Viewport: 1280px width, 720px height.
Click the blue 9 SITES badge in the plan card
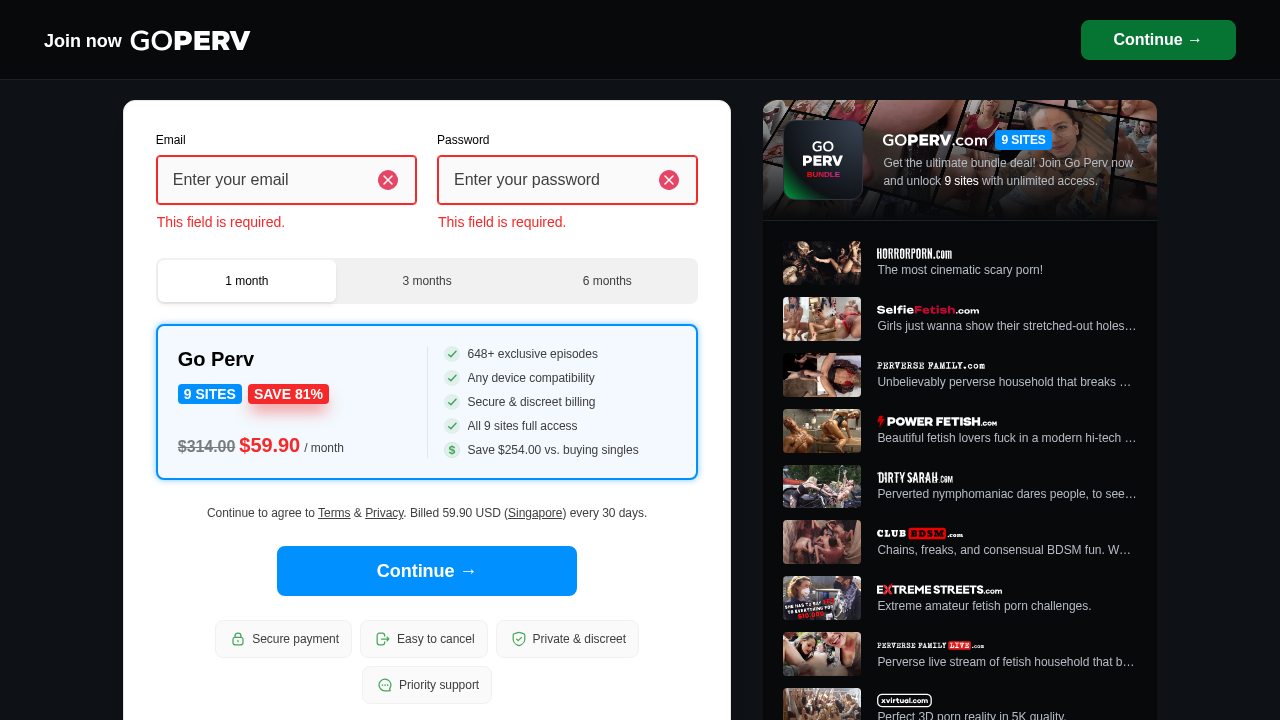point(210,394)
